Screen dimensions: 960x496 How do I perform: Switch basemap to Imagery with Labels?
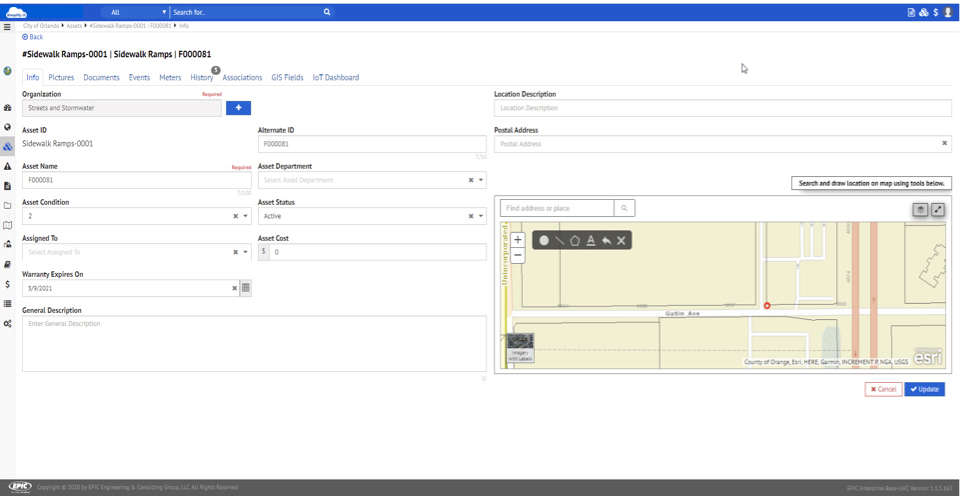[x=520, y=347]
